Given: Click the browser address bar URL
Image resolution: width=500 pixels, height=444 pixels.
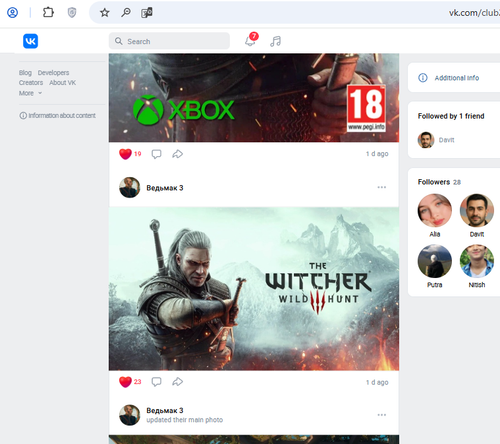Looking at the screenshot, I should pos(474,13).
